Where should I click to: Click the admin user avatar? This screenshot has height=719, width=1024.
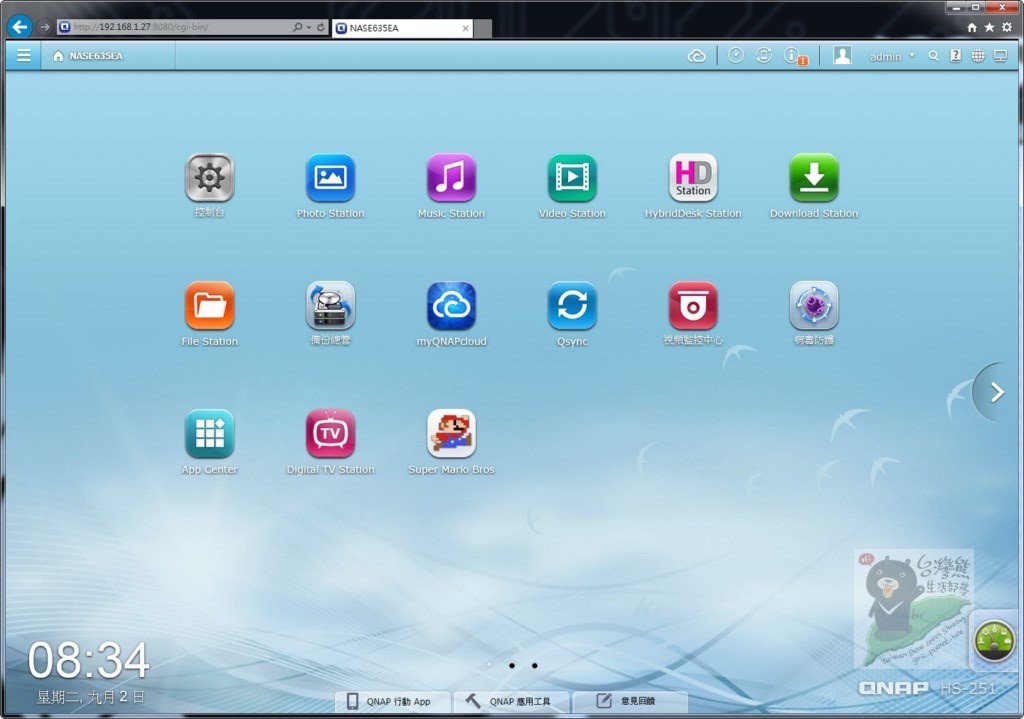pos(842,56)
